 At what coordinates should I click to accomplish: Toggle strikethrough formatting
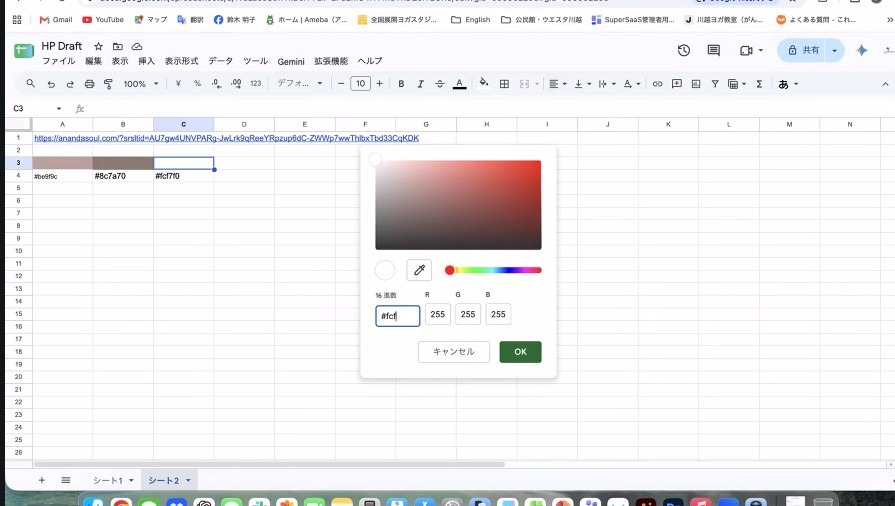click(440, 84)
